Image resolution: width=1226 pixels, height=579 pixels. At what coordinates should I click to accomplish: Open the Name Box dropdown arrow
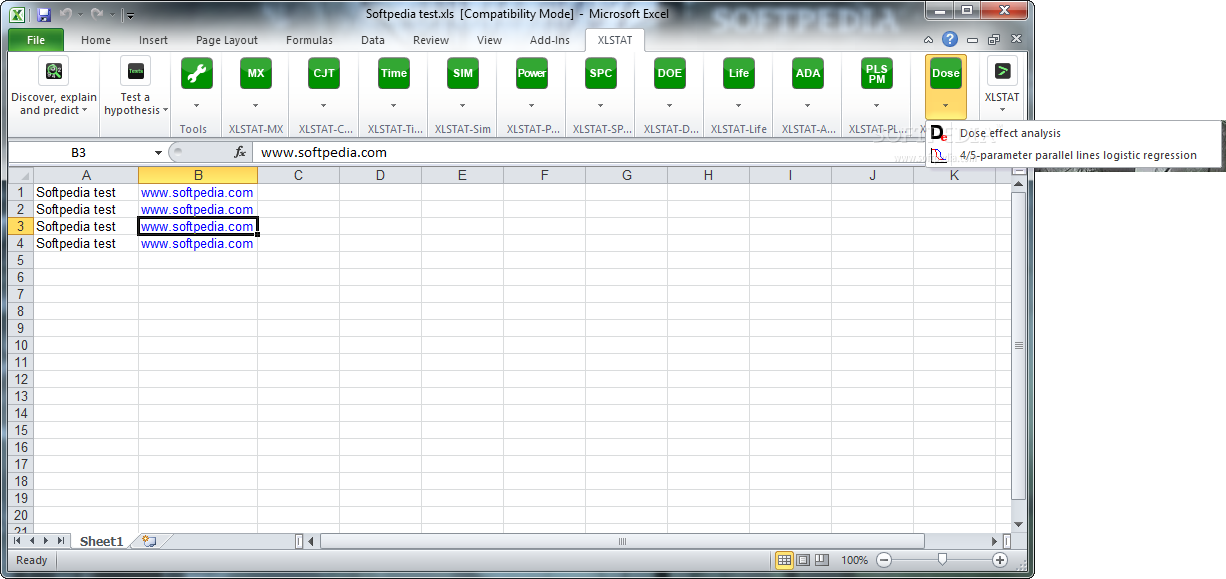point(158,153)
